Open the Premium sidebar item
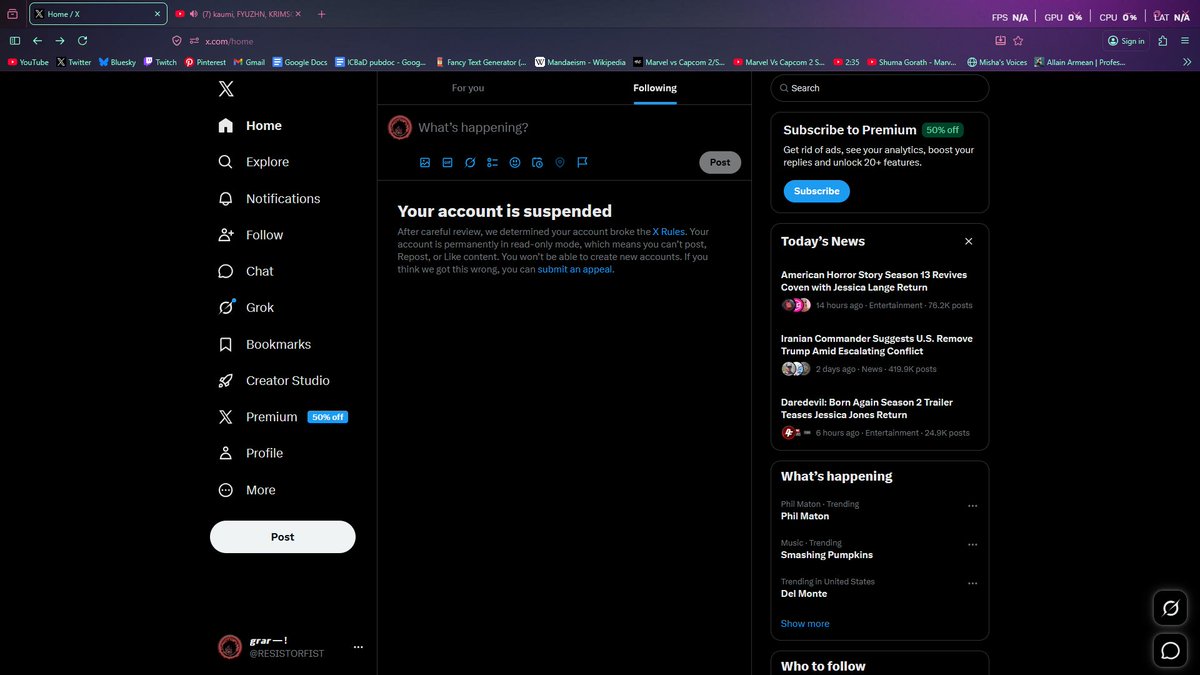 [283, 417]
